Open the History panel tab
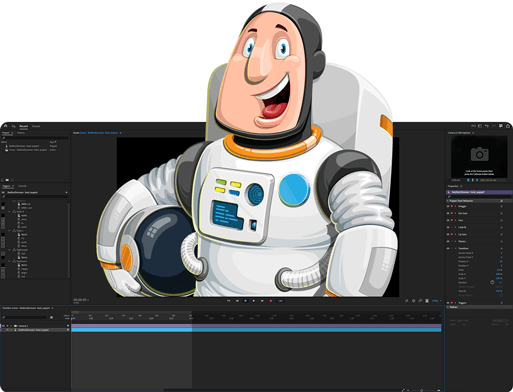Viewport: 513px width, 392px height. click(x=21, y=133)
